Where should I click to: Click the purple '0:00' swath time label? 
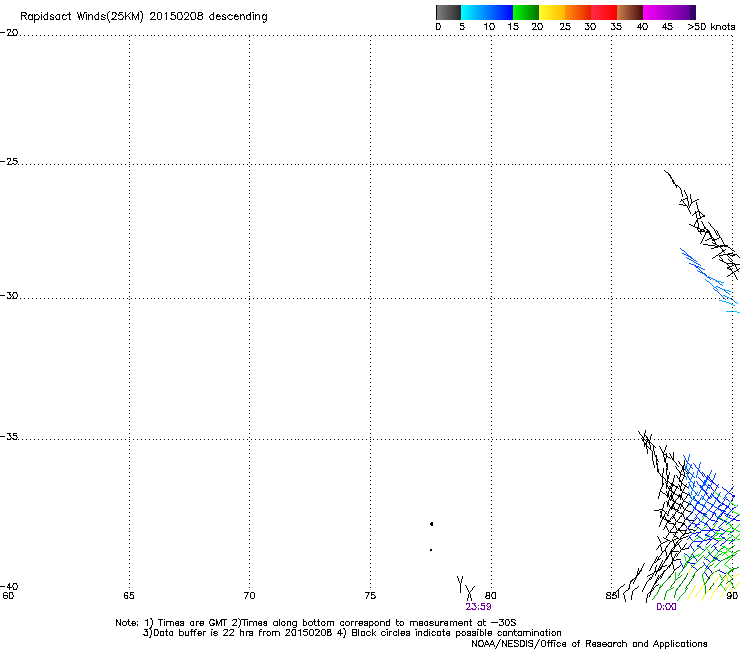[666, 607]
